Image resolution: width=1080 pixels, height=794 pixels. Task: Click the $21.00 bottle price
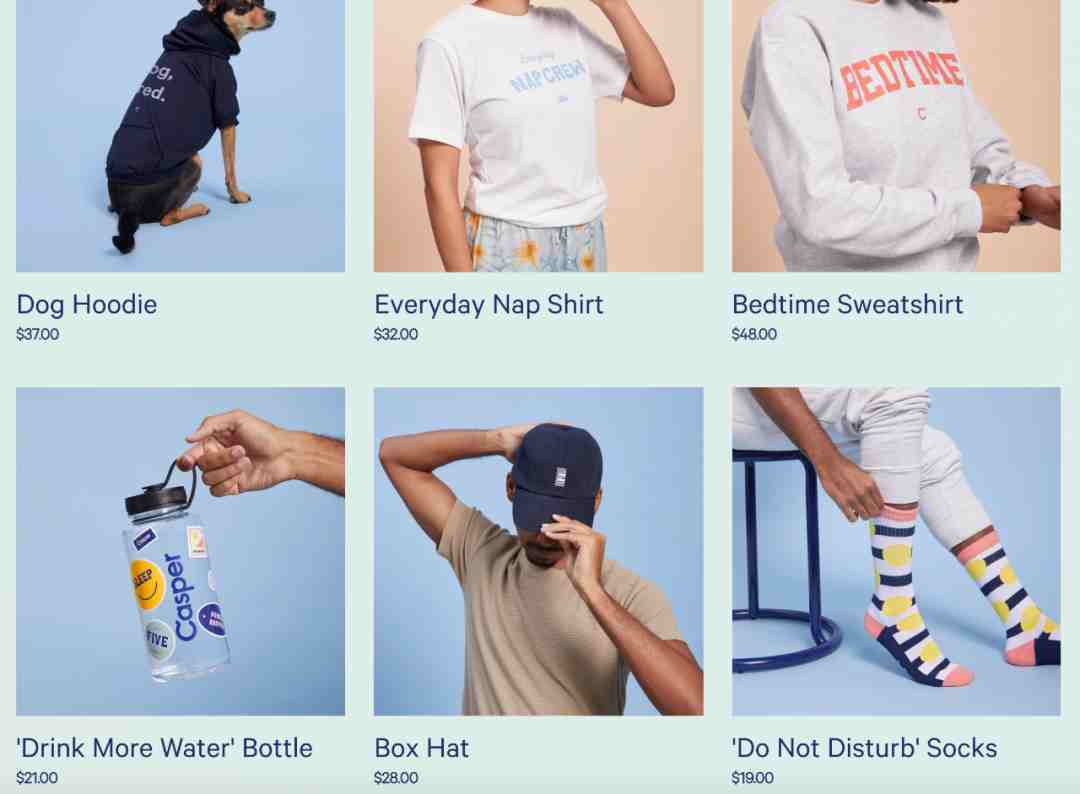point(37,777)
